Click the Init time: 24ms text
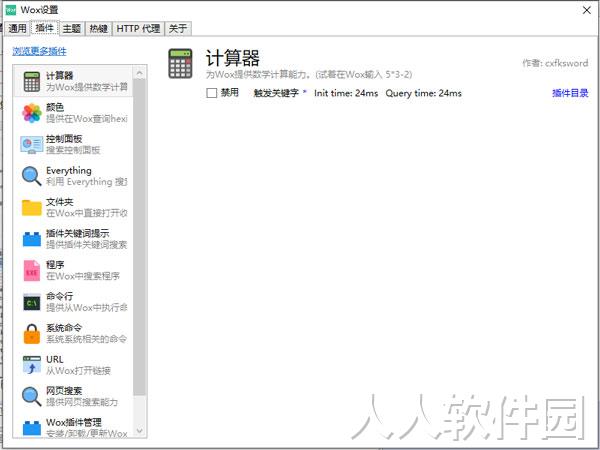Image resolution: width=600 pixels, height=450 pixels. (346, 93)
